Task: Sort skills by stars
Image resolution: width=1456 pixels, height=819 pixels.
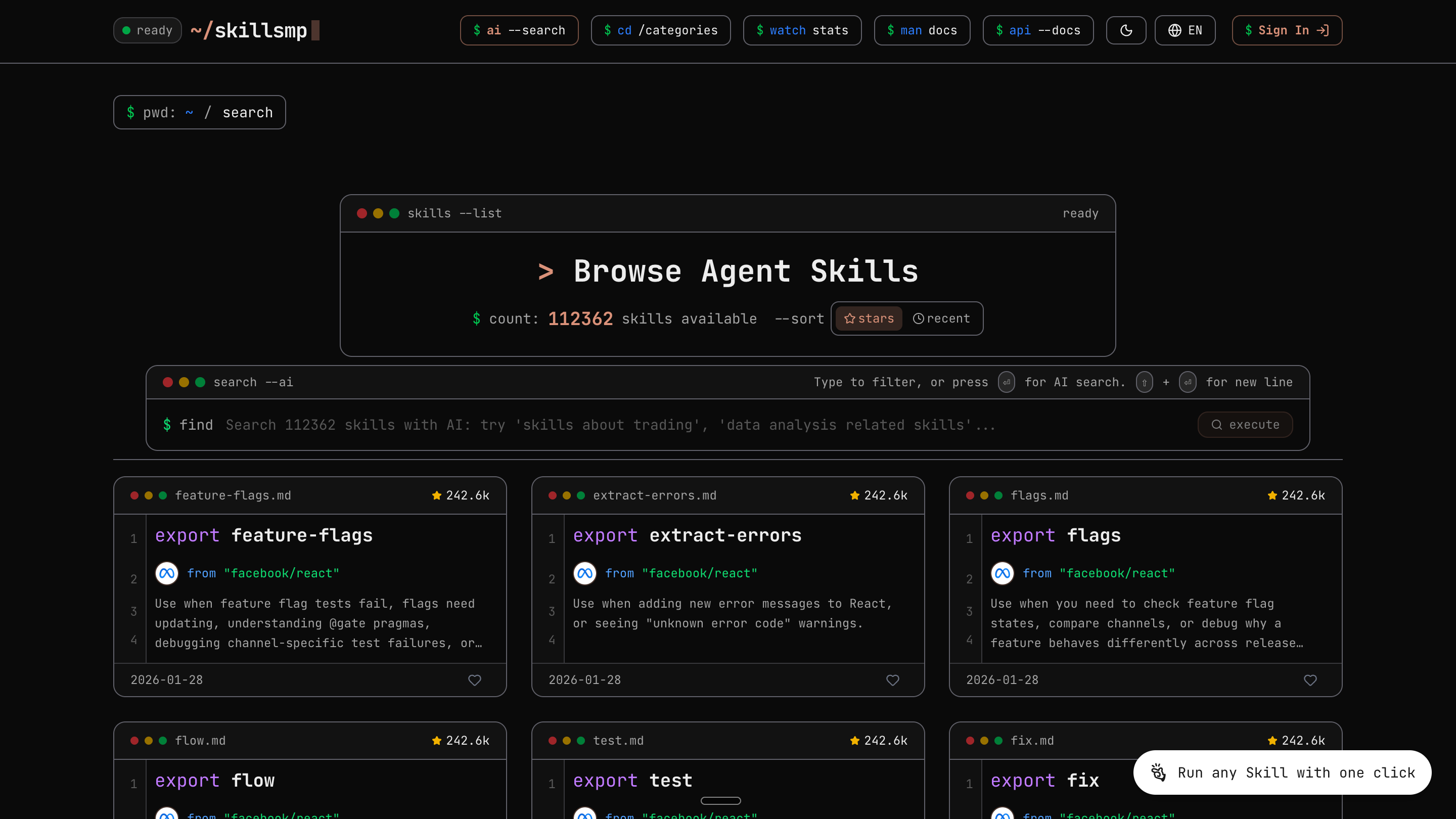Action: point(869,319)
